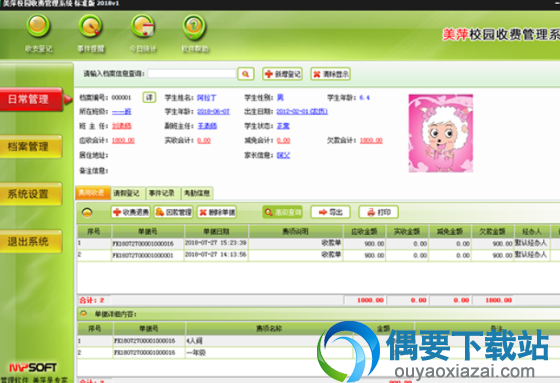Open the 事件提醒 event reminder icon

[x=91, y=33]
